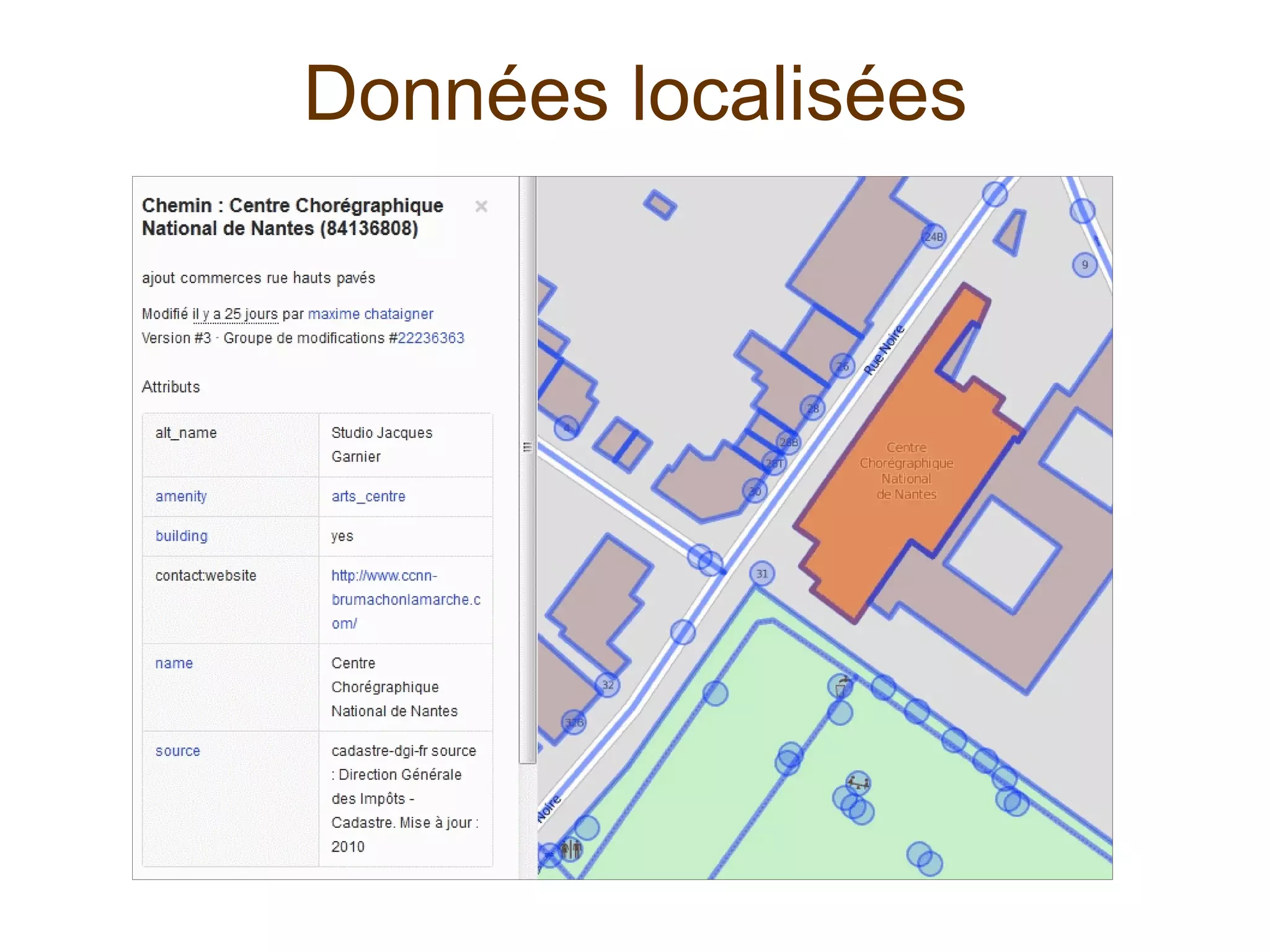Viewport: 1270px width, 952px height.
Task: Click house number node 4
Action: [566, 428]
